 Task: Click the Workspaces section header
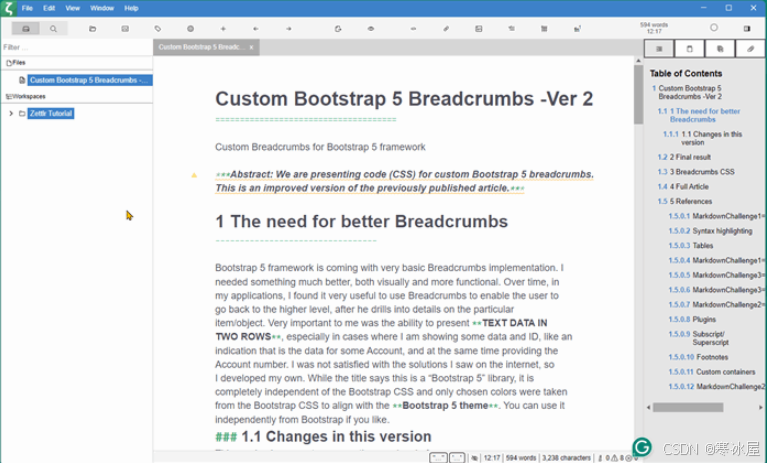pyautogui.click(x=25, y=96)
